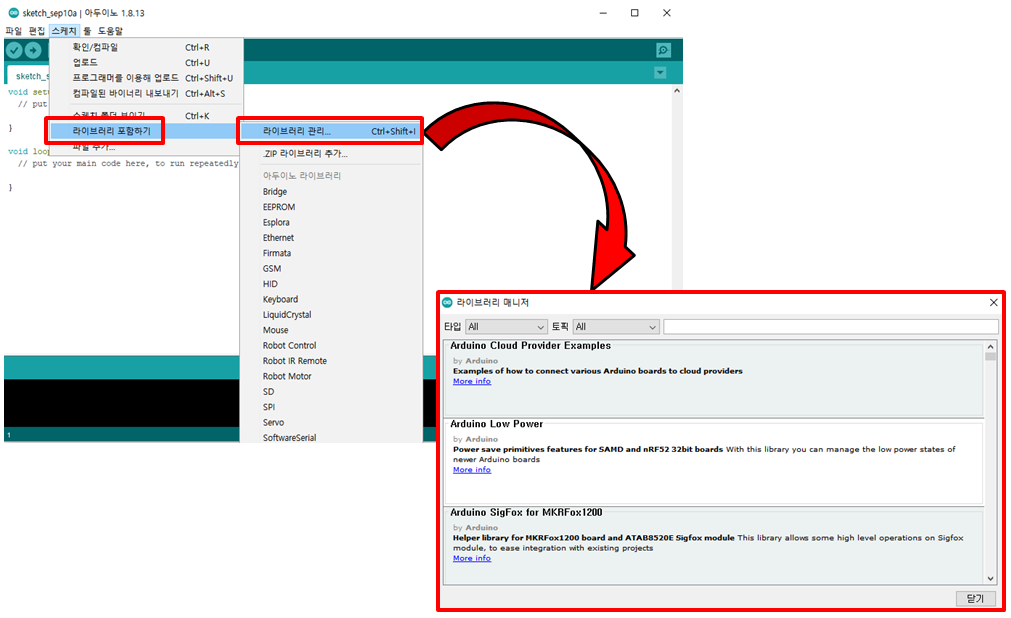Open the 편집 menu

point(37,30)
